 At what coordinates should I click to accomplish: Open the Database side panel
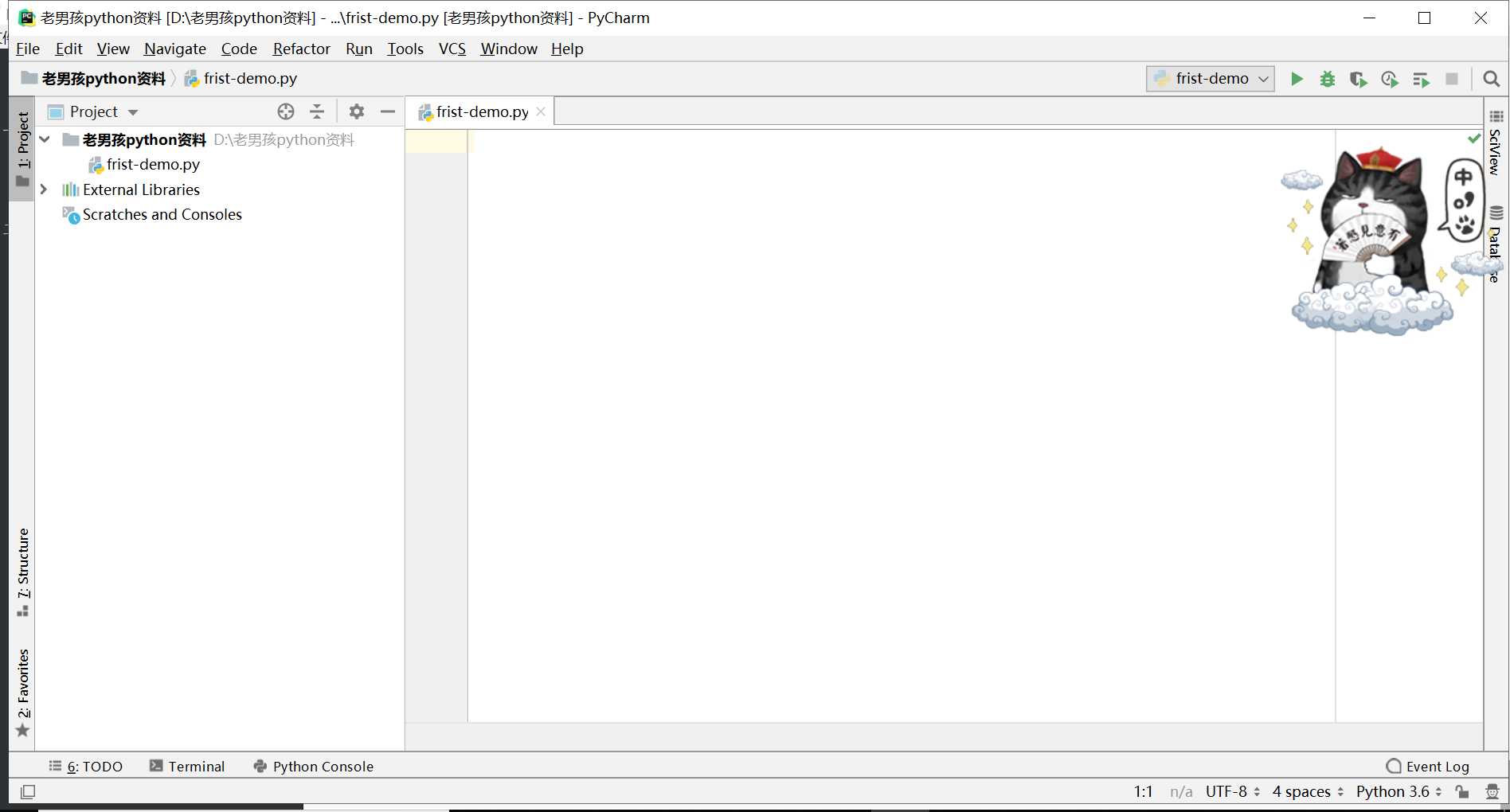pos(1495,245)
